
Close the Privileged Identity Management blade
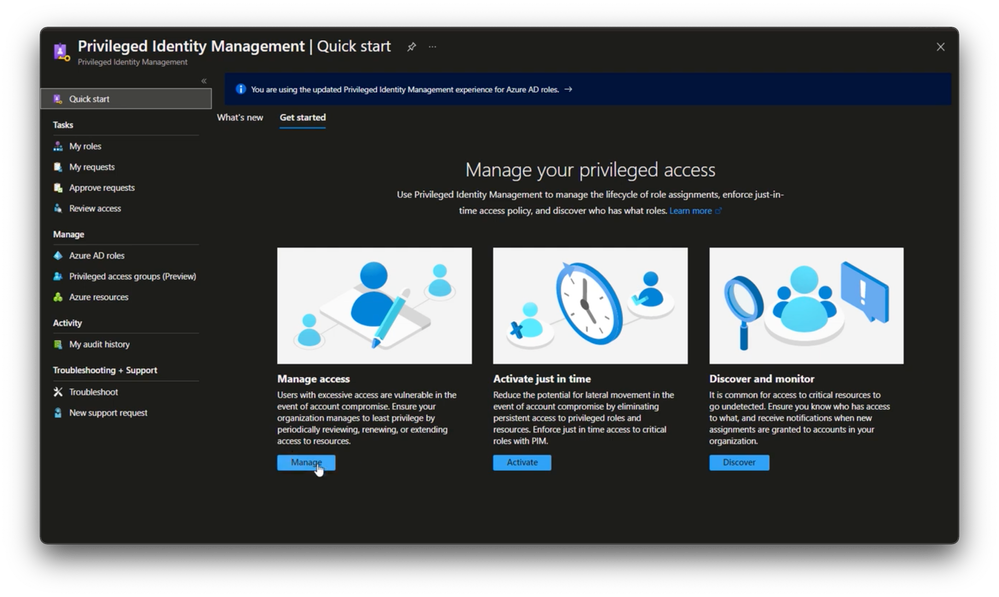(x=940, y=47)
